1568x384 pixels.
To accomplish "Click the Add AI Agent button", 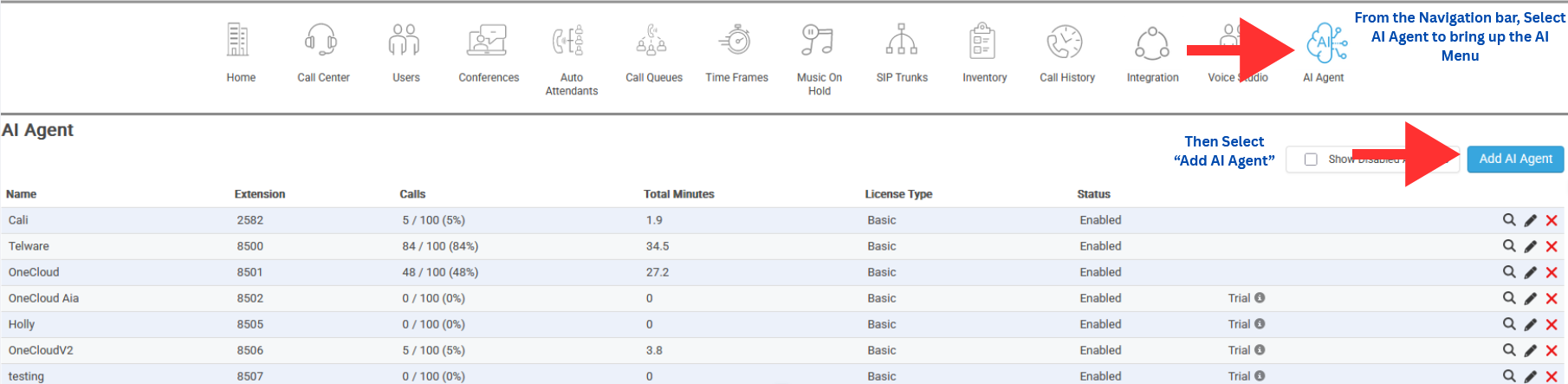I will pos(1515,159).
